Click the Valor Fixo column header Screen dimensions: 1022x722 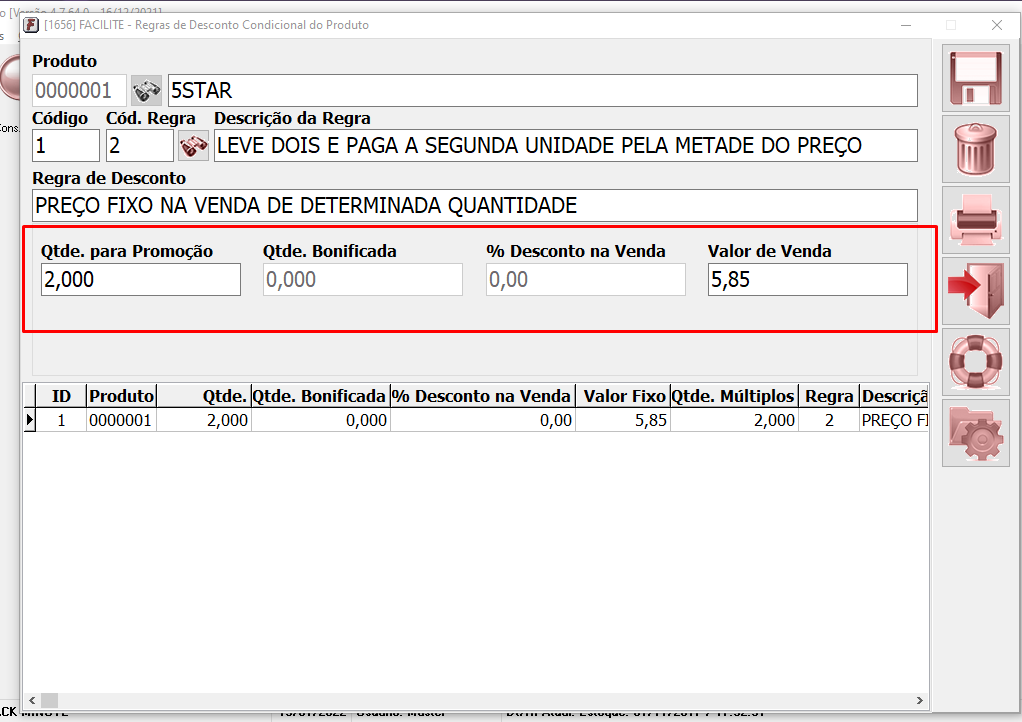click(622, 396)
